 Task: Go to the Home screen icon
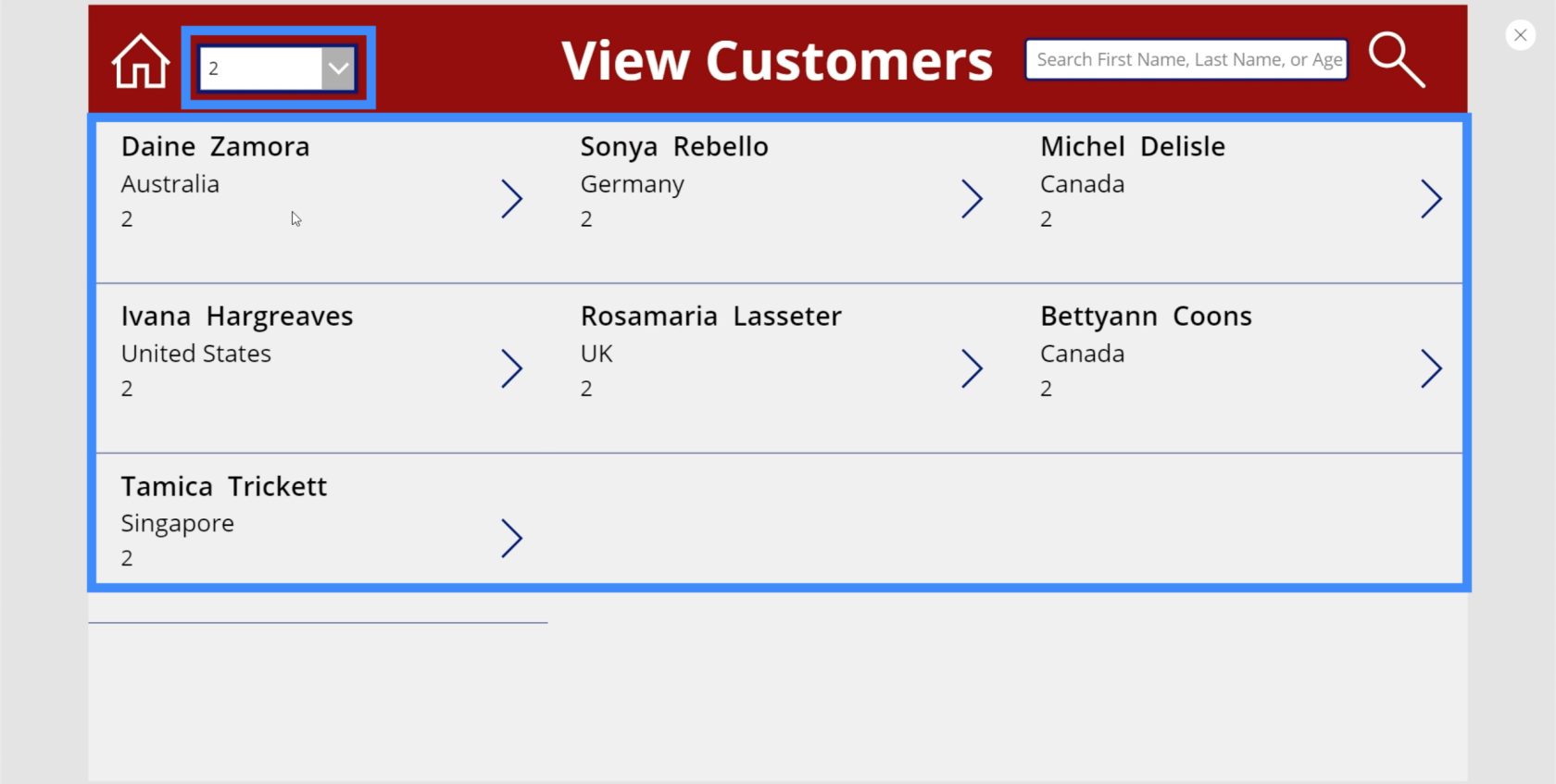pos(141,61)
